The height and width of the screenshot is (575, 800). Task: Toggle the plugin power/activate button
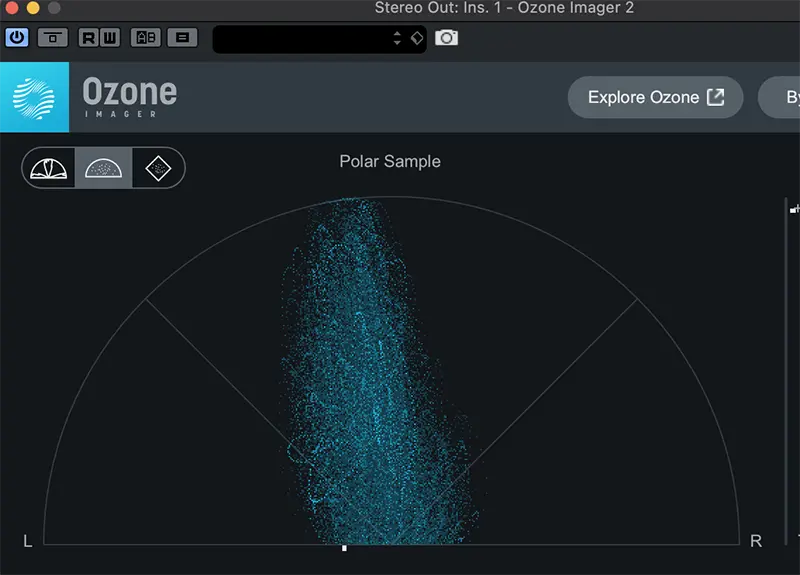pos(17,38)
